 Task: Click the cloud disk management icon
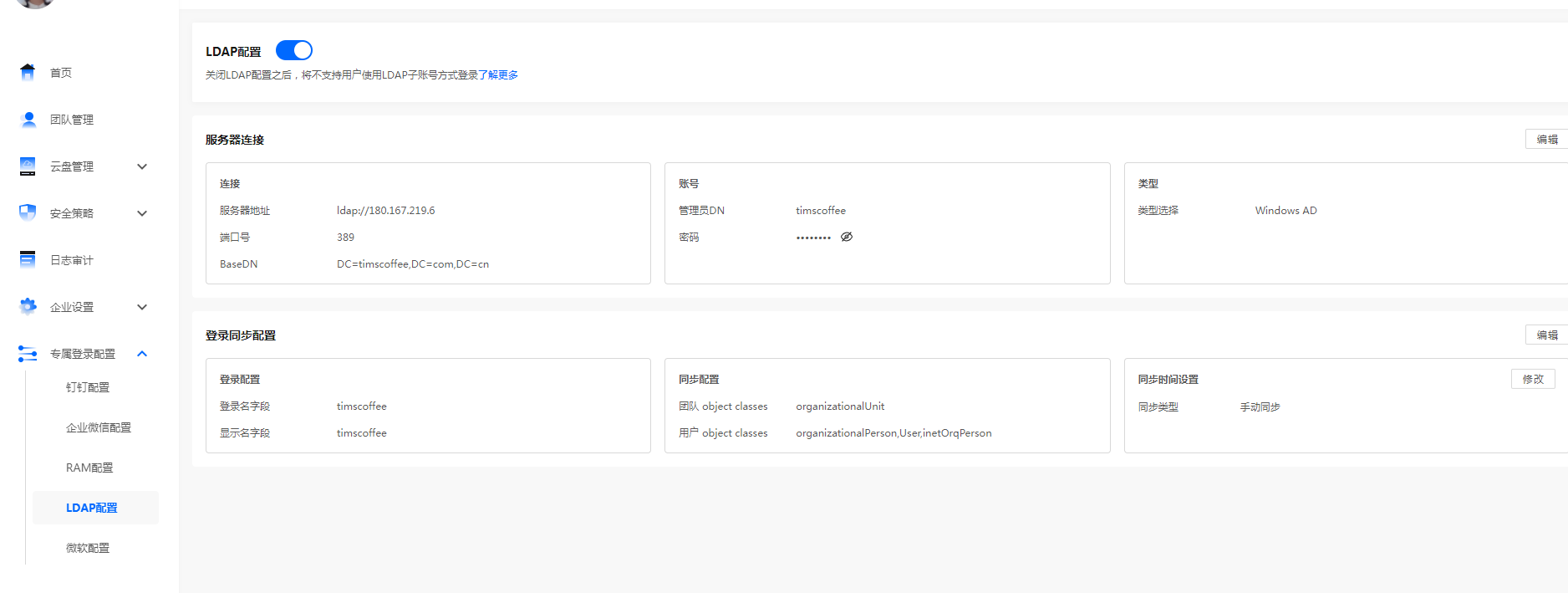coord(28,166)
